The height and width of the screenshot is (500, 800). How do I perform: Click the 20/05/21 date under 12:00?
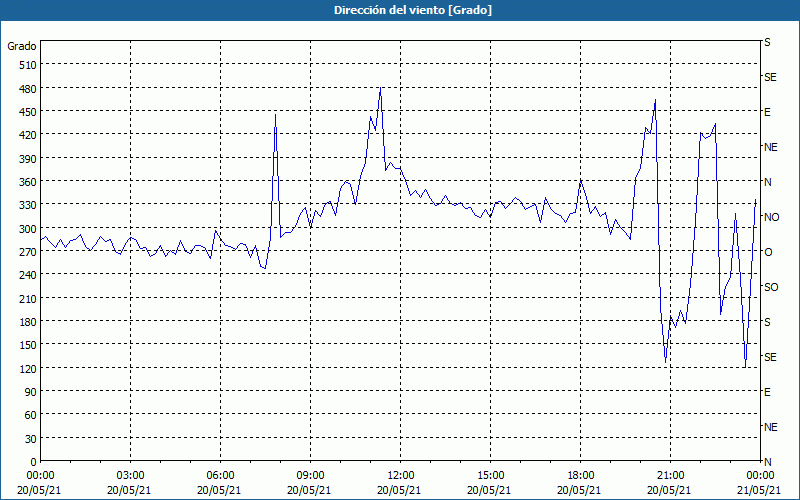(399, 490)
